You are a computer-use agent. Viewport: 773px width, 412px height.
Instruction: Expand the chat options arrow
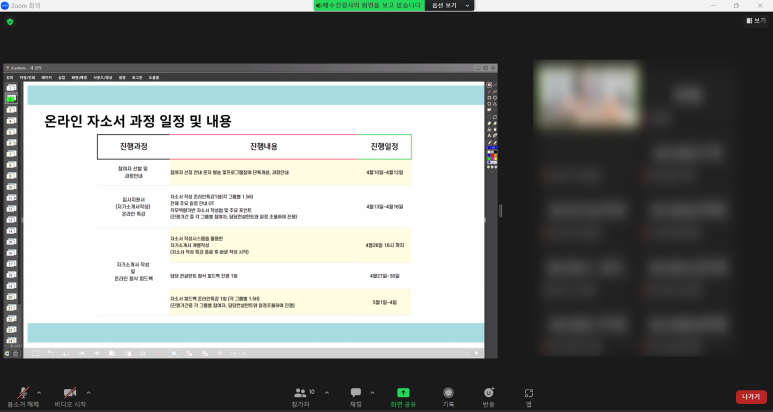click(x=374, y=392)
